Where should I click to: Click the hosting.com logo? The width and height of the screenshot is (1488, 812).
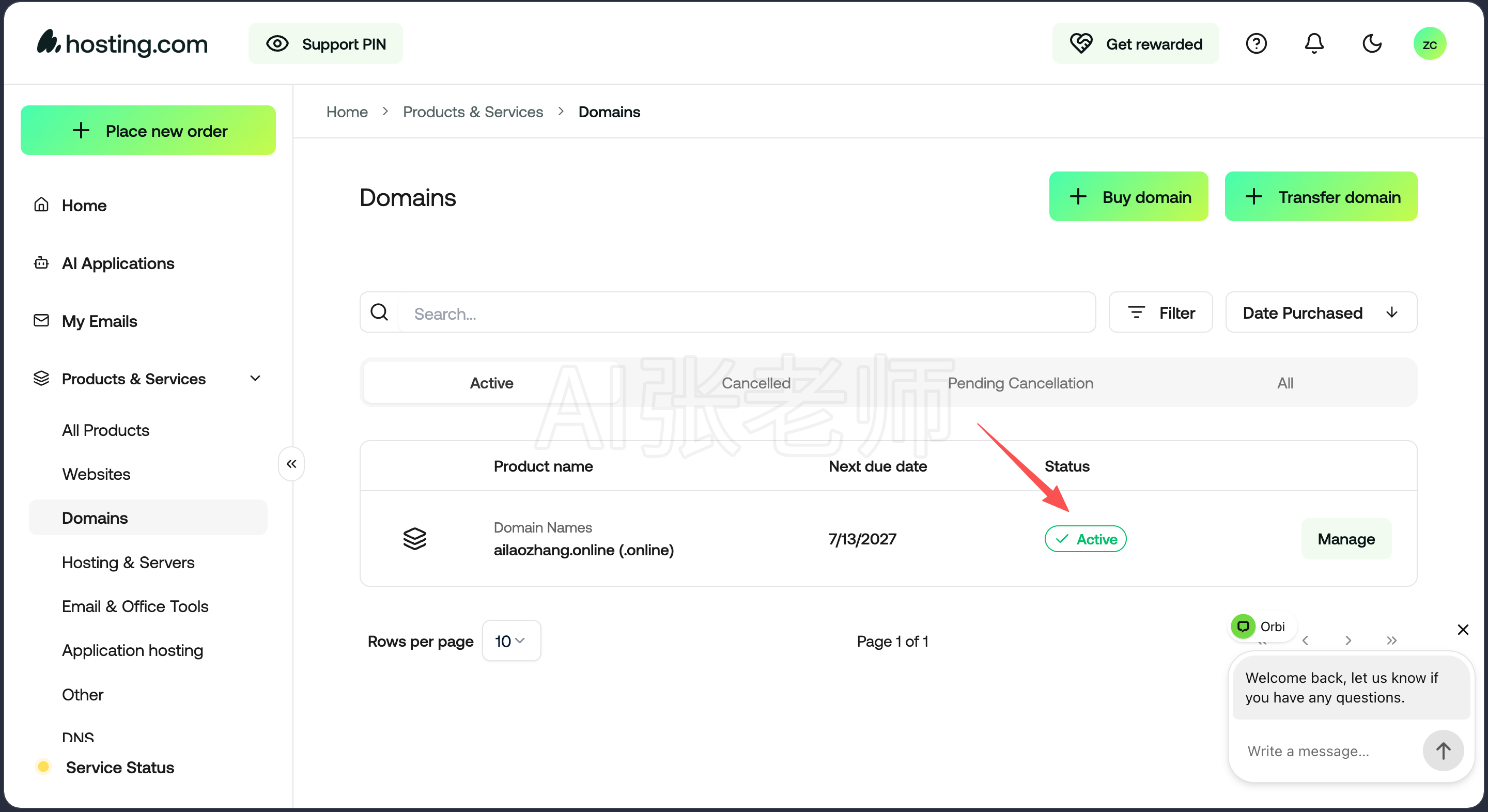[x=122, y=43]
